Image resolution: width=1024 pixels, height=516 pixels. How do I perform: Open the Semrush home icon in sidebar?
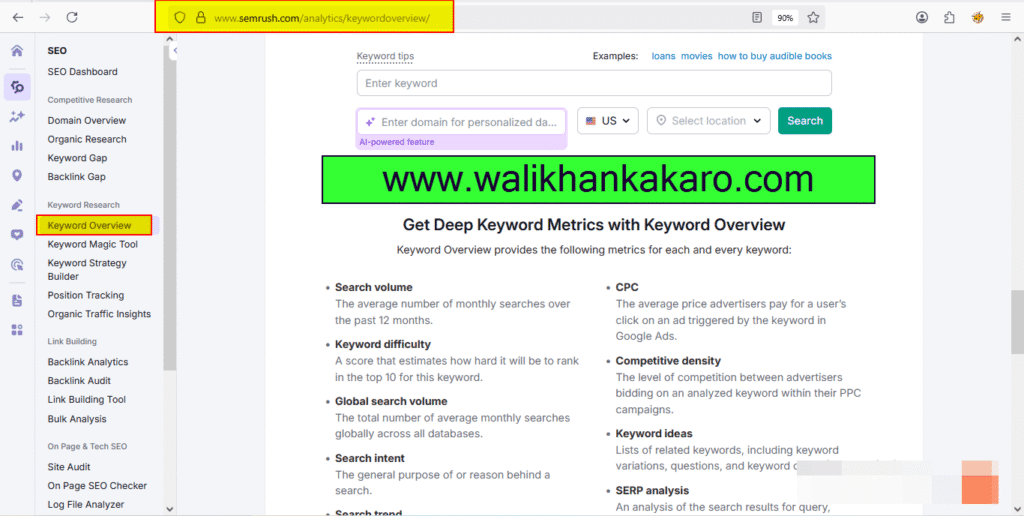point(17,51)
